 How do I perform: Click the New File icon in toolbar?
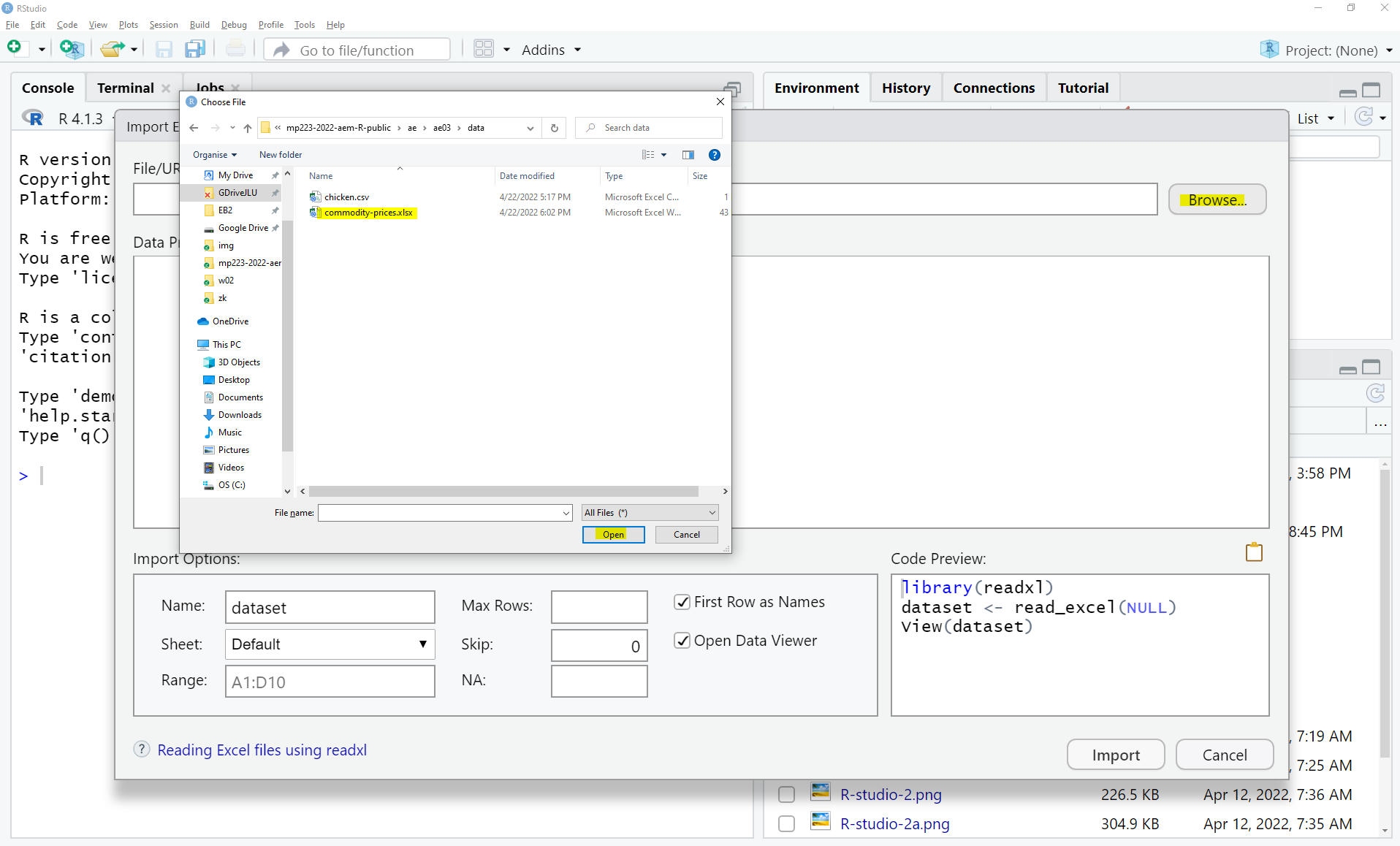coord(15,49)
